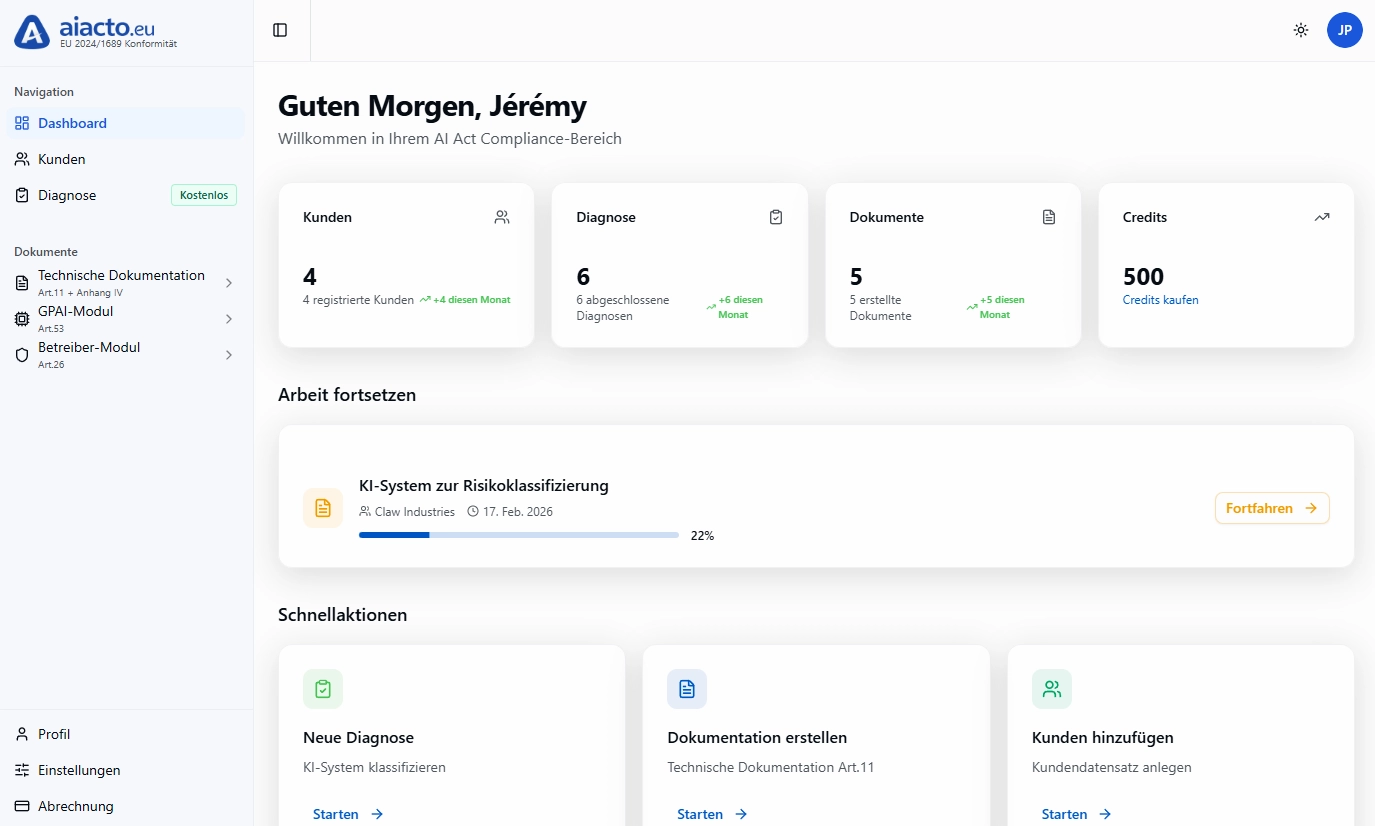Open the JP user avatar menu

(x=1344, y=30)
